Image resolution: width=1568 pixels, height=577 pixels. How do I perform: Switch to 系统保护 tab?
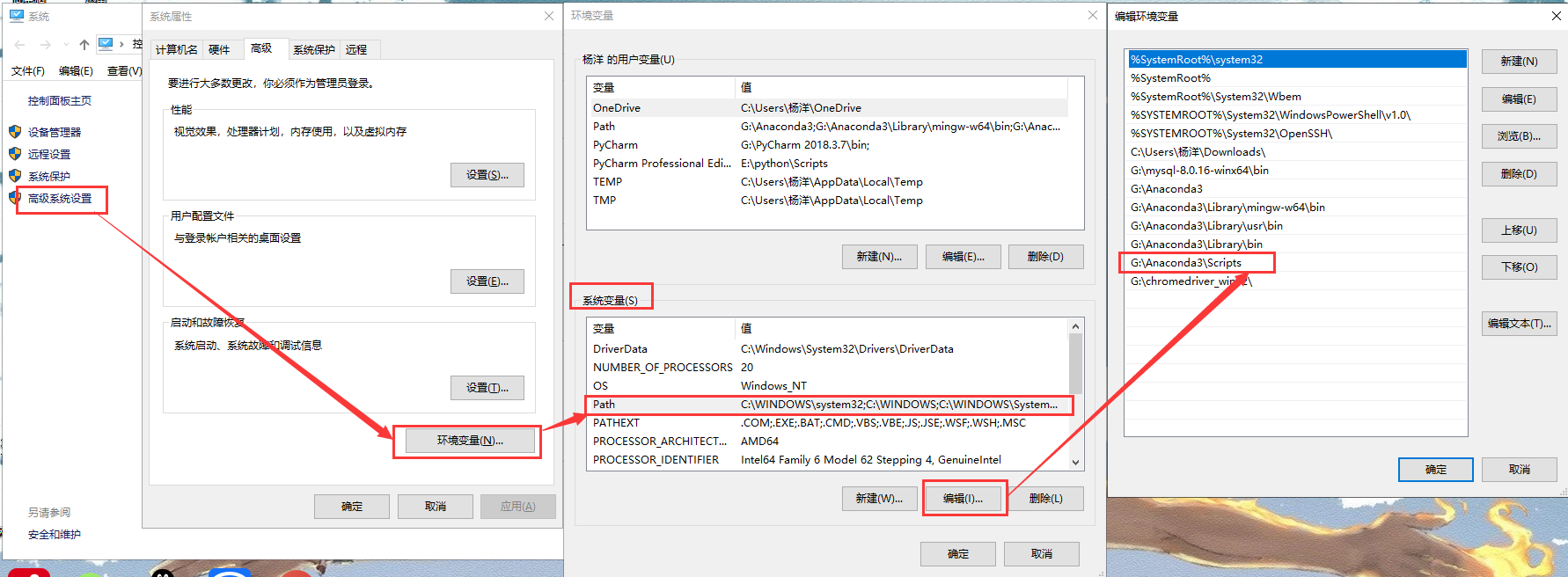314,50
